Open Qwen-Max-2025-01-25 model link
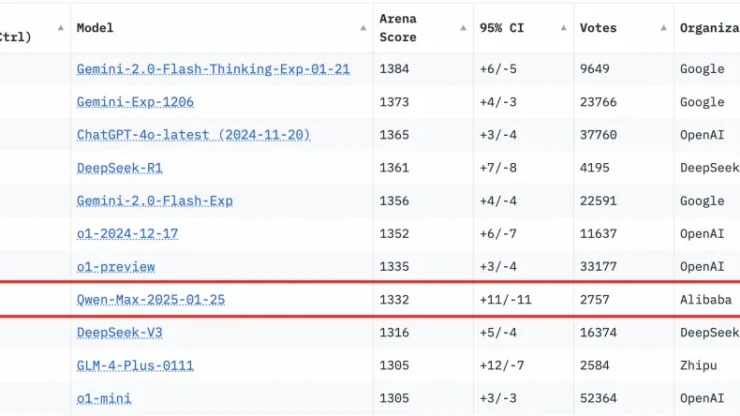Screen dimensions: 740x416 click(x=151, y=300)
